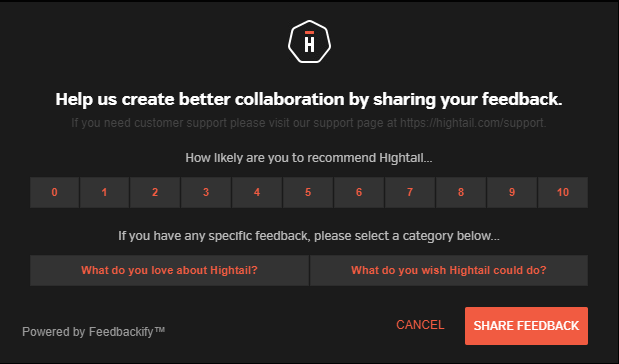Select rating 1 on the recommendation scale
Screen dimensions: 619x364
pos(104,192)
